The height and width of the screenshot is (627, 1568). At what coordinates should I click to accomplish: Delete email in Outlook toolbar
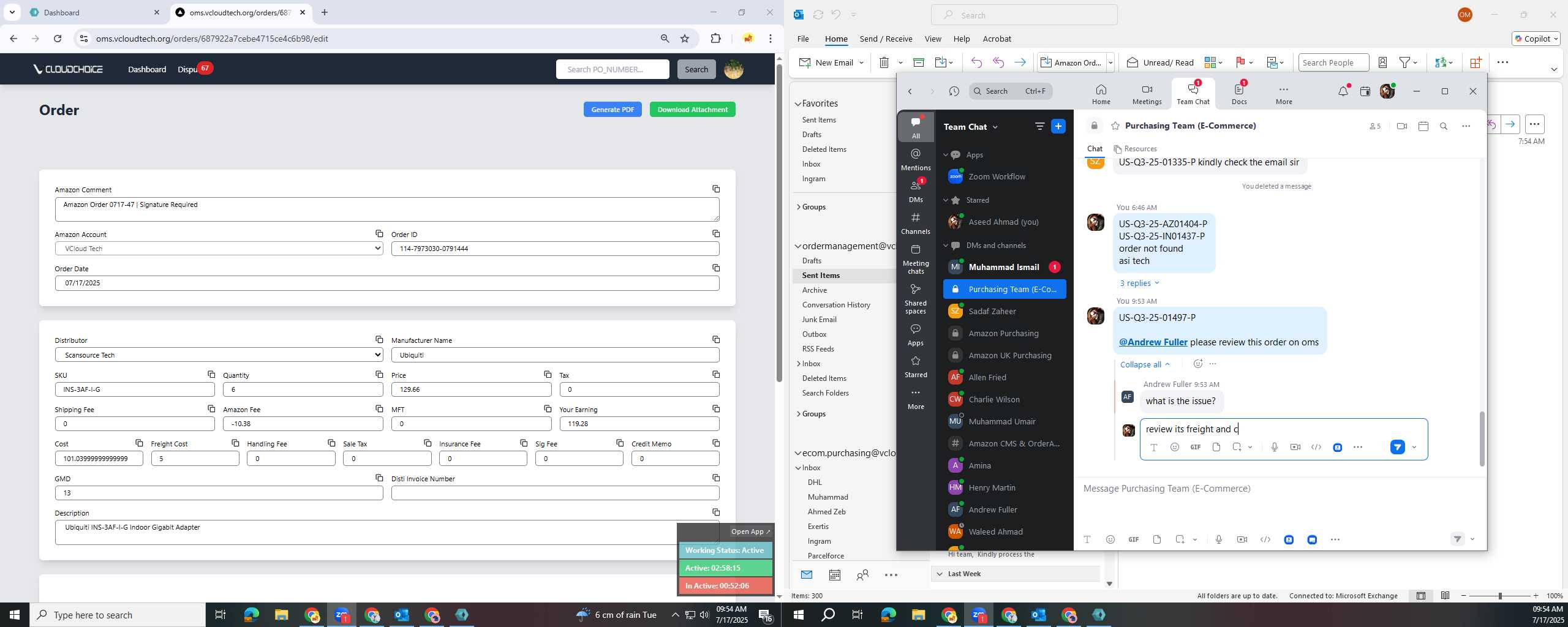[884, 62]
